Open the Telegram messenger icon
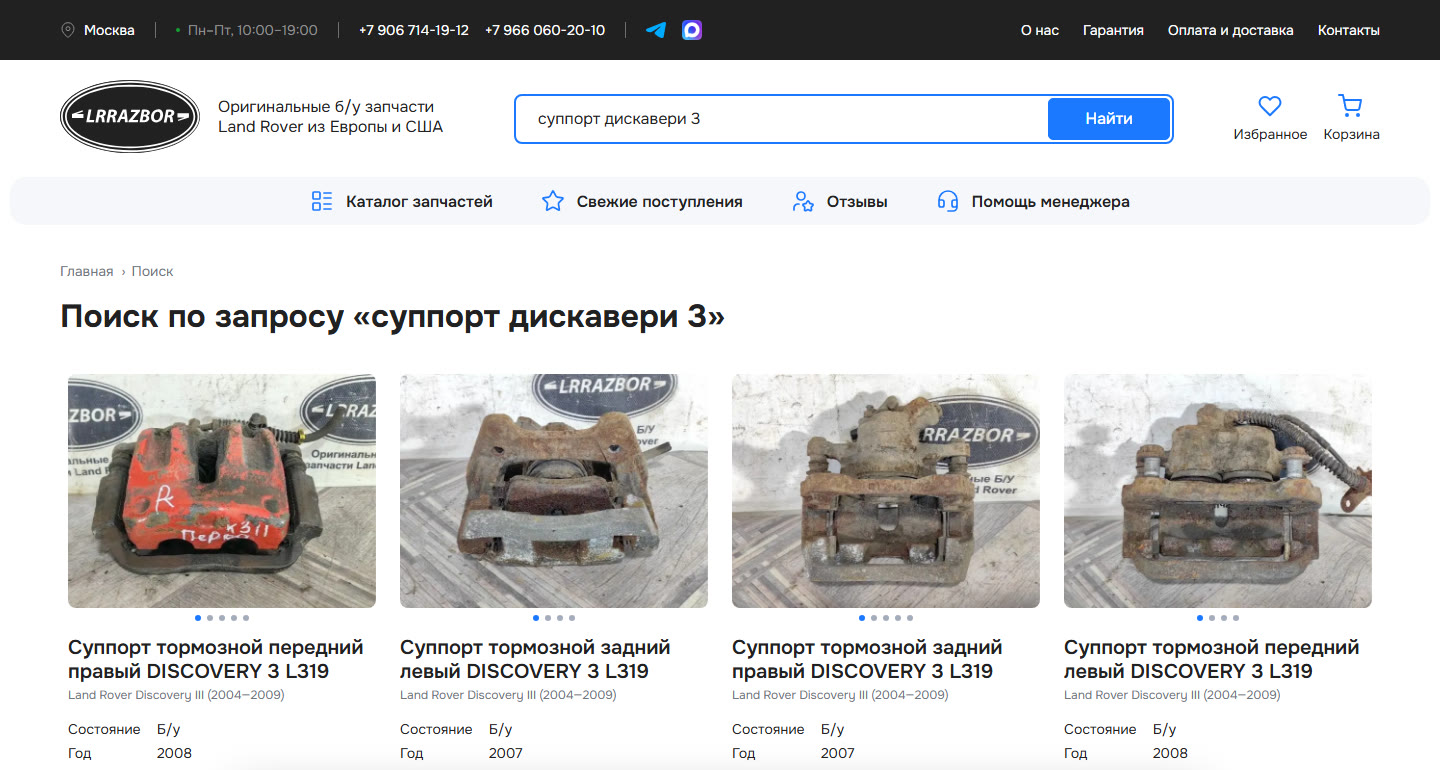1440x770 pixels. click(656, 30)
